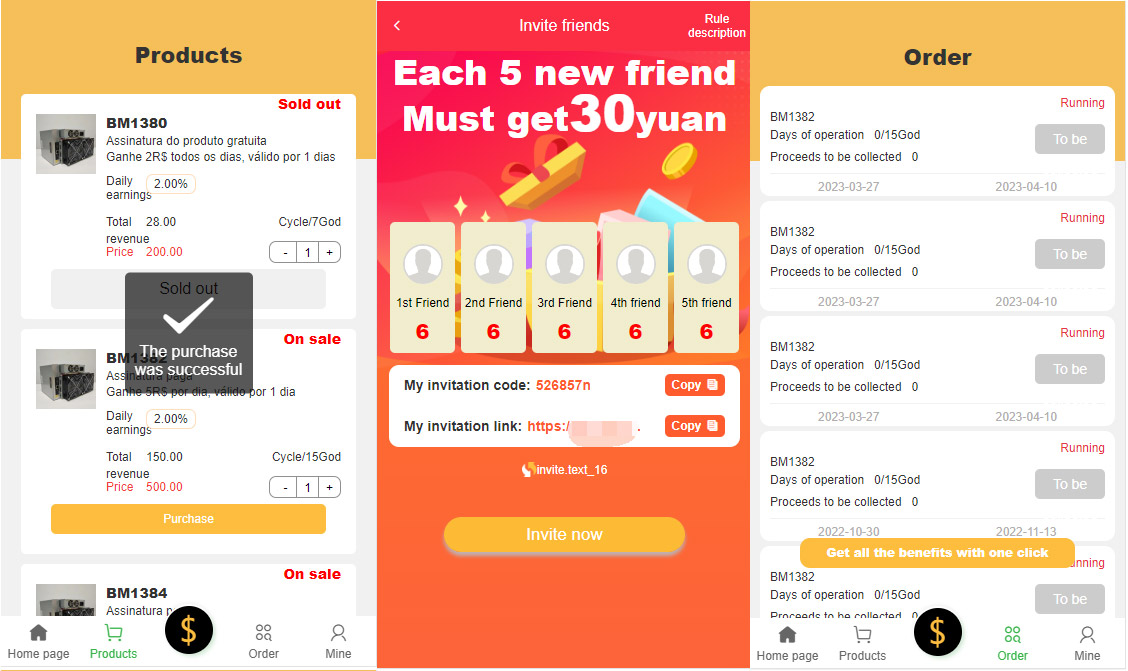Open Mine profile on the Order screen
The height and width of the screenshot is (671, 1128).
1087,644
